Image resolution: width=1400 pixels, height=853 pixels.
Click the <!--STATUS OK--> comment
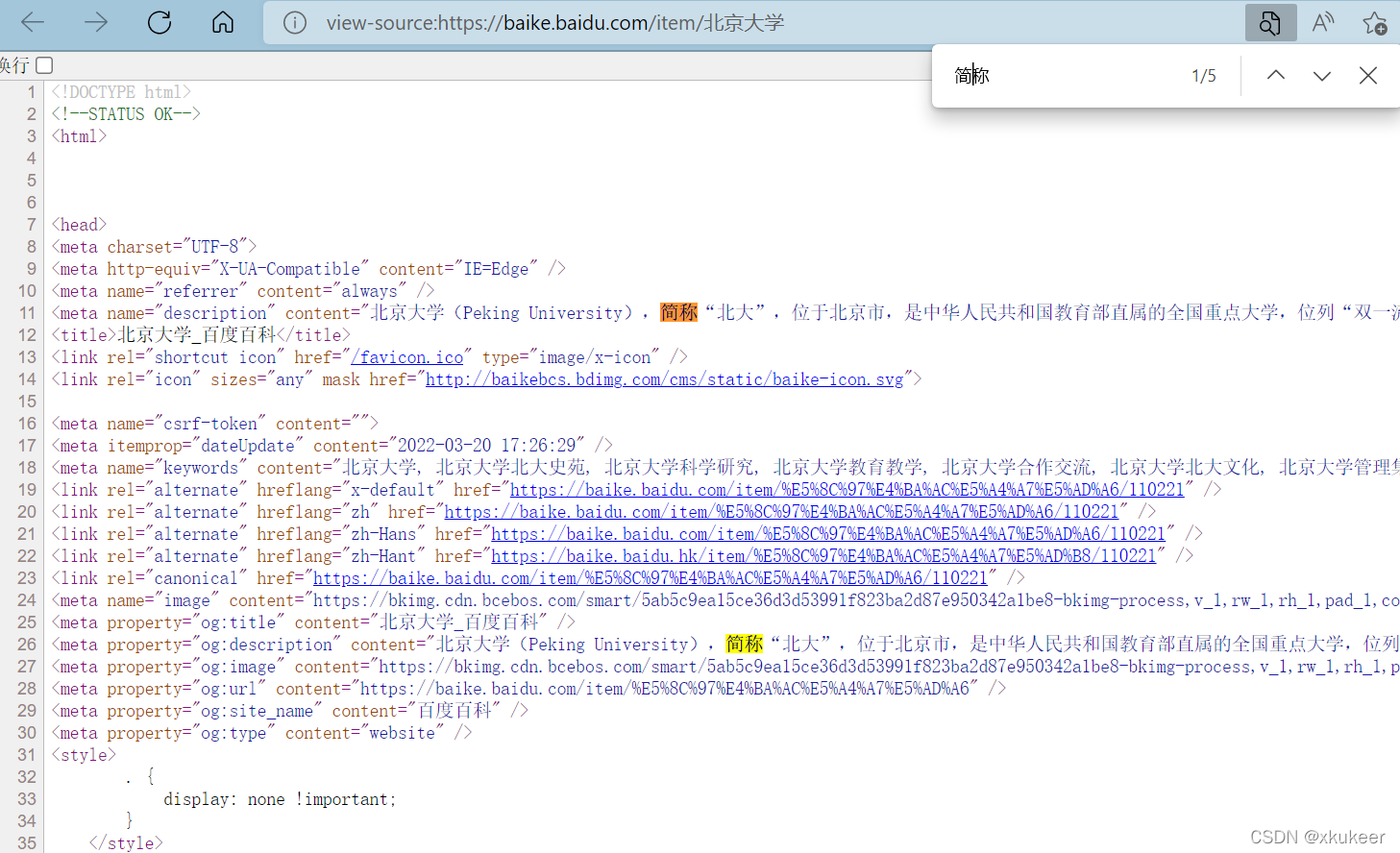[126, 114]
